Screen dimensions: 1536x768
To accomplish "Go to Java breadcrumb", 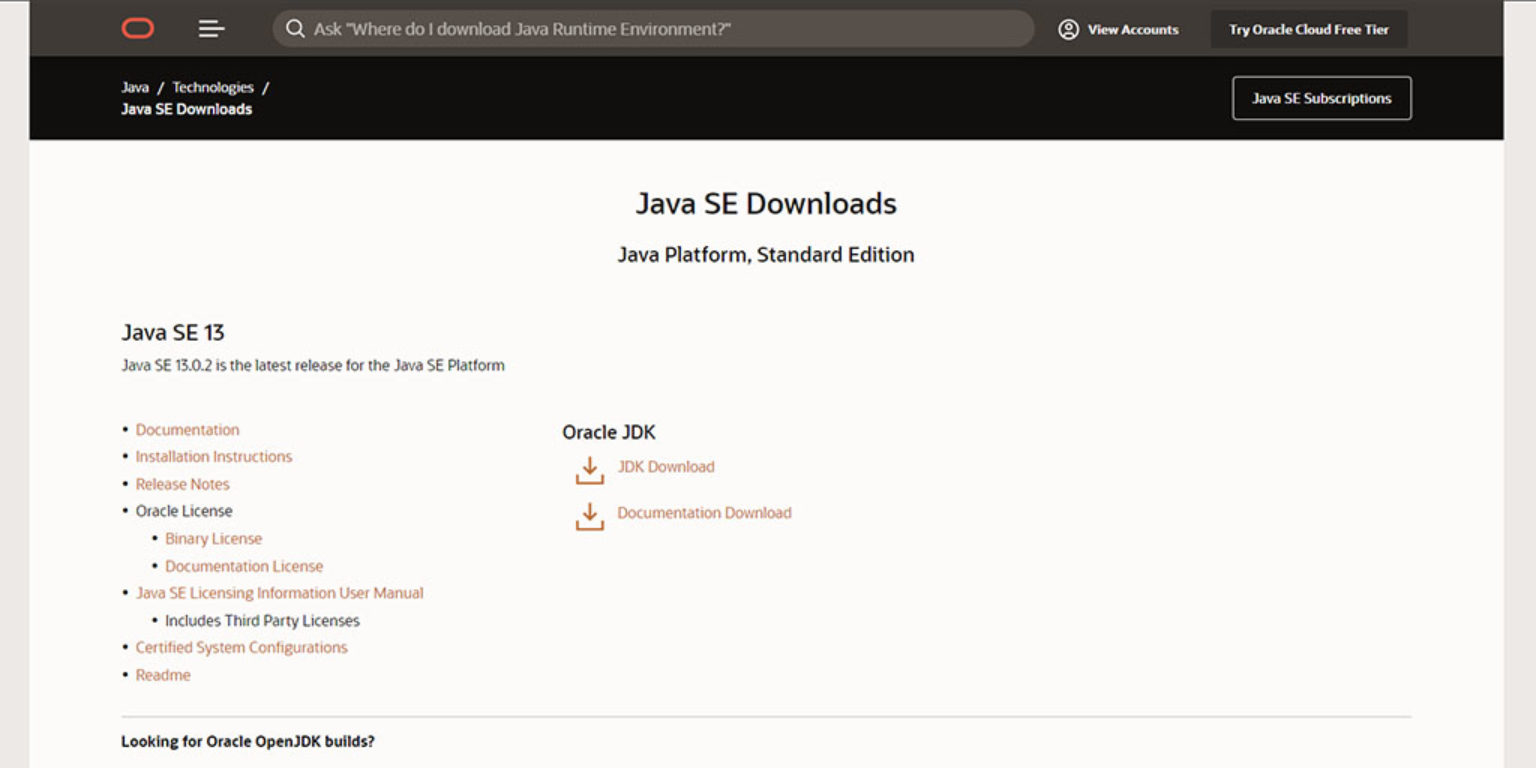I will tap(135, 87).
